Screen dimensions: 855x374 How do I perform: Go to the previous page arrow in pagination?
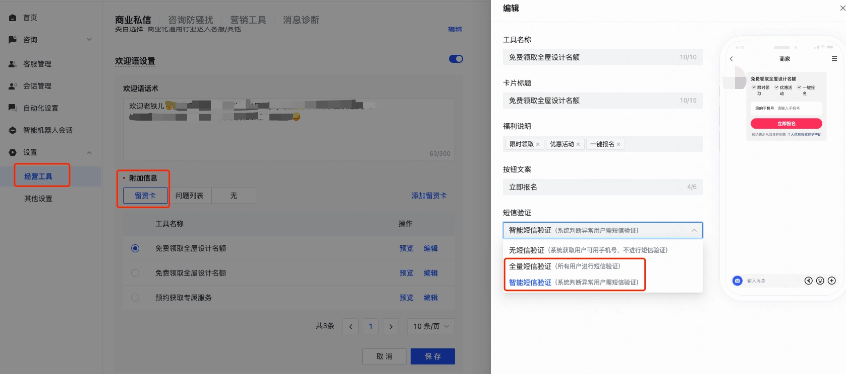pos(351,327)
